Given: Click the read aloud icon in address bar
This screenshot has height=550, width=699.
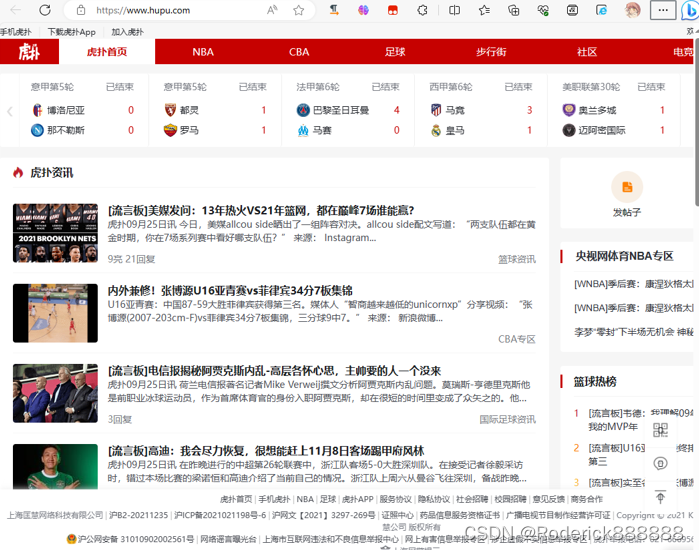Looking at the screenshot, I should click(271, 10).
